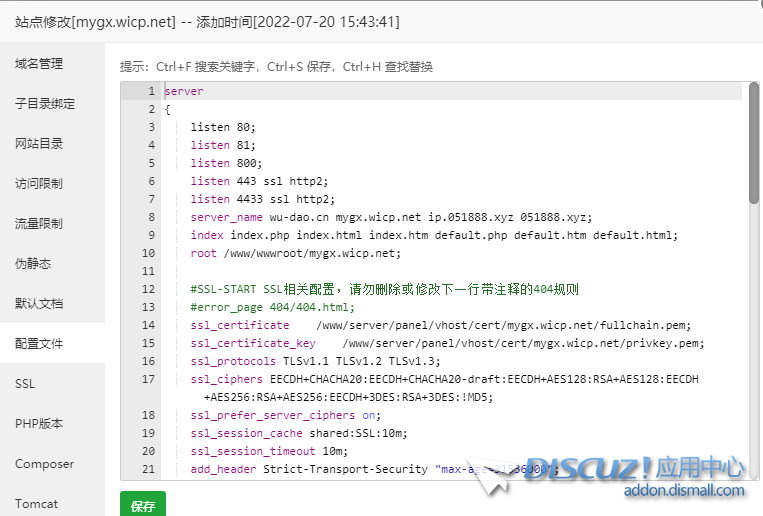Click 'listen 443 ssl http2;' line
Screen dimensions: 763x516
point(259,181)
